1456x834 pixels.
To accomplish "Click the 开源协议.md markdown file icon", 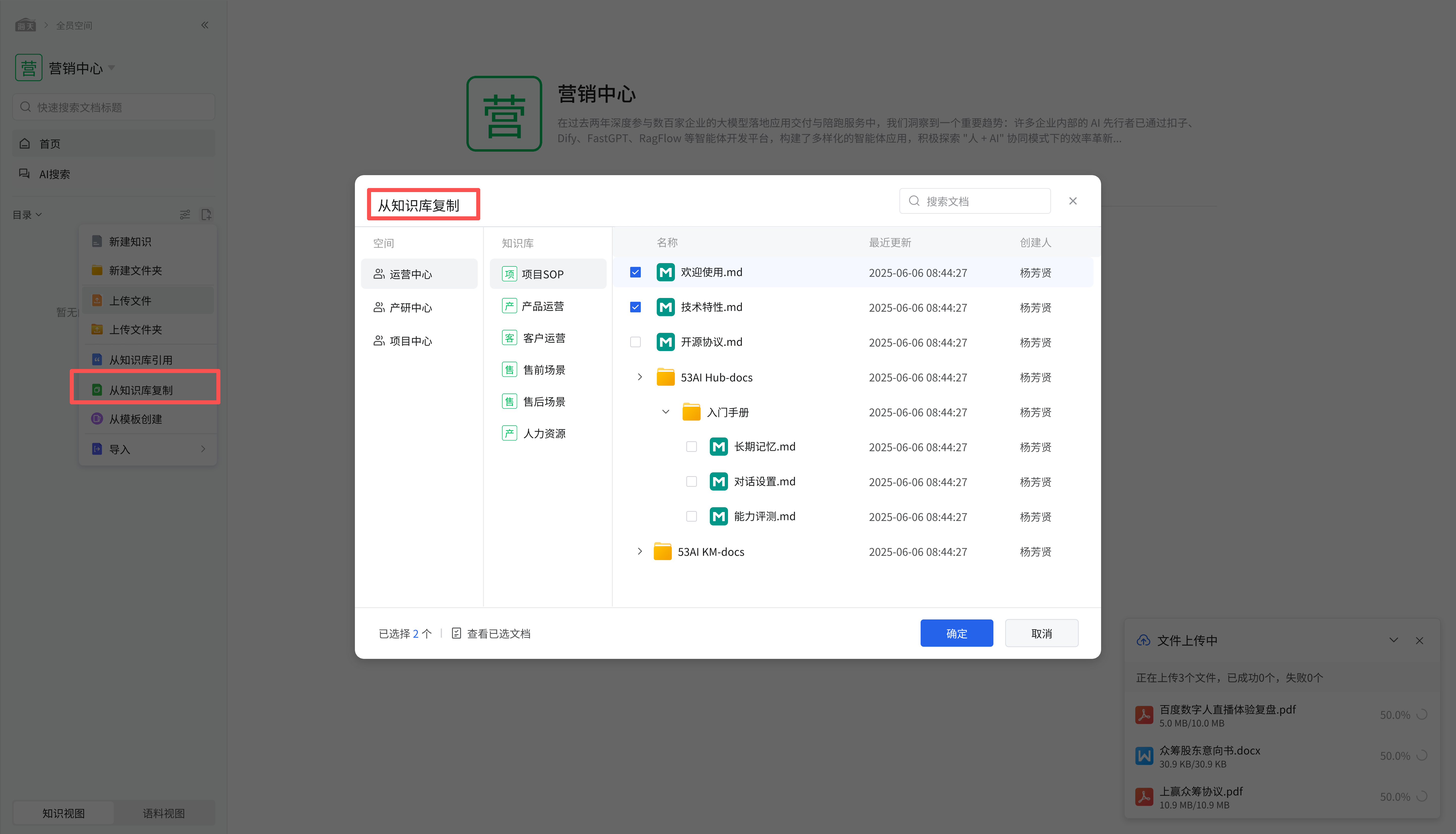I will point(665,342).
